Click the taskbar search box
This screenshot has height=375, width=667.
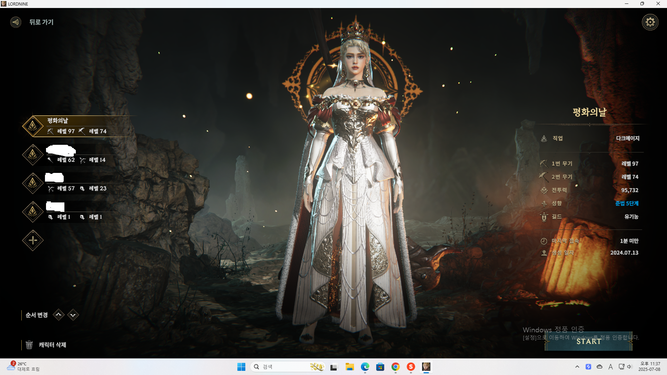(288, 366)
